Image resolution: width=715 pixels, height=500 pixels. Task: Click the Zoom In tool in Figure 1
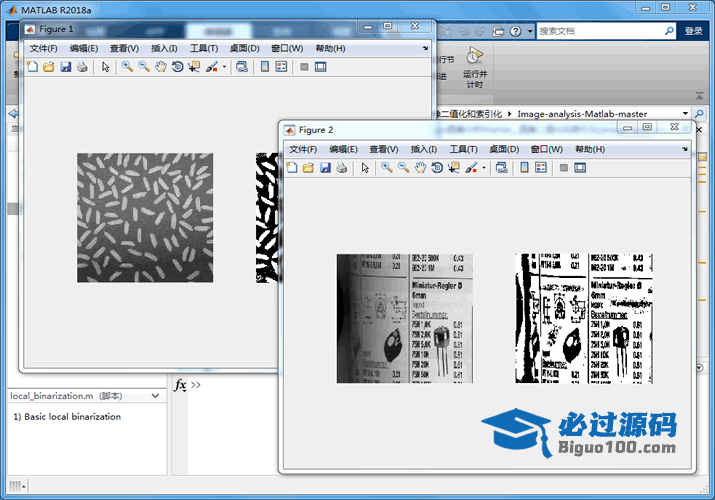coord(127,67)
